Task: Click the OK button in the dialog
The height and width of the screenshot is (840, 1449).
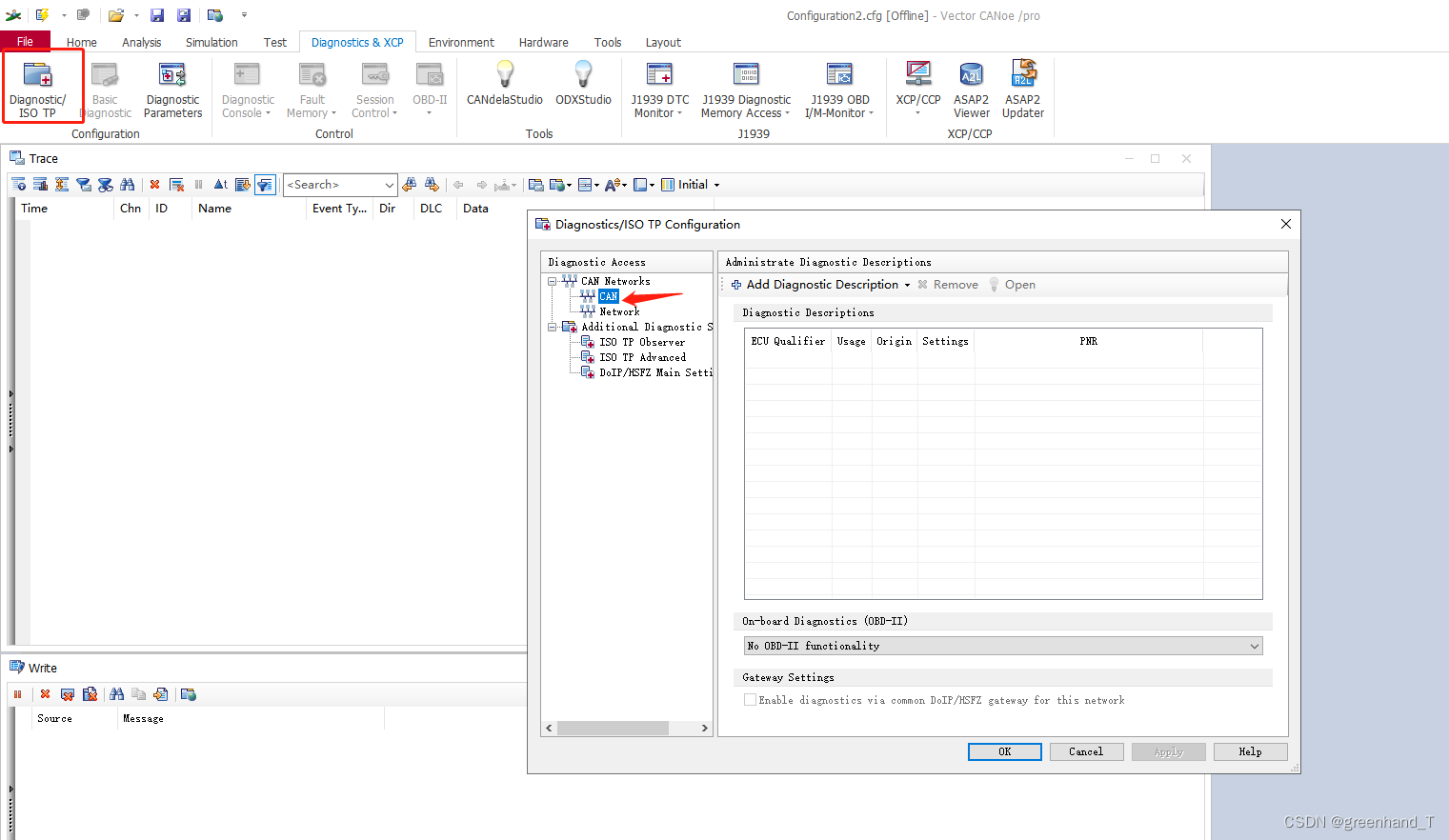Action: click(1005, 751)
